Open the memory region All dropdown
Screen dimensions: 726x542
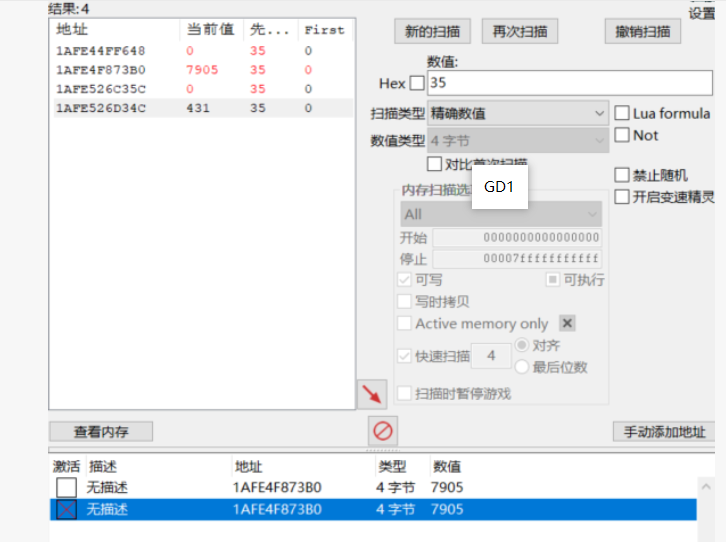[x=501, y=214]
